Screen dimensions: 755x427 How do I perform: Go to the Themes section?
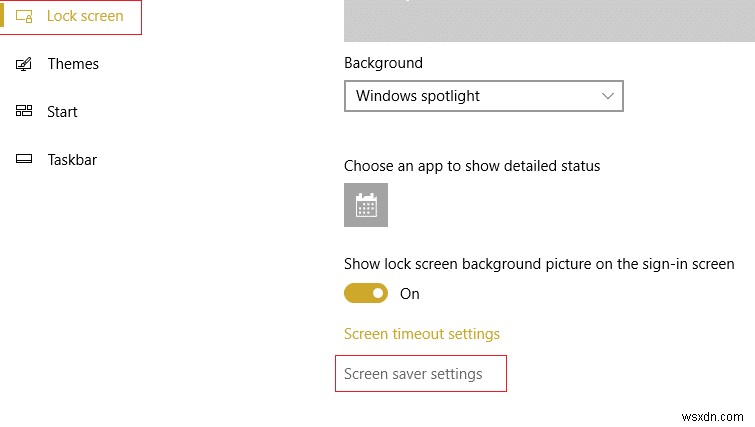73,64
